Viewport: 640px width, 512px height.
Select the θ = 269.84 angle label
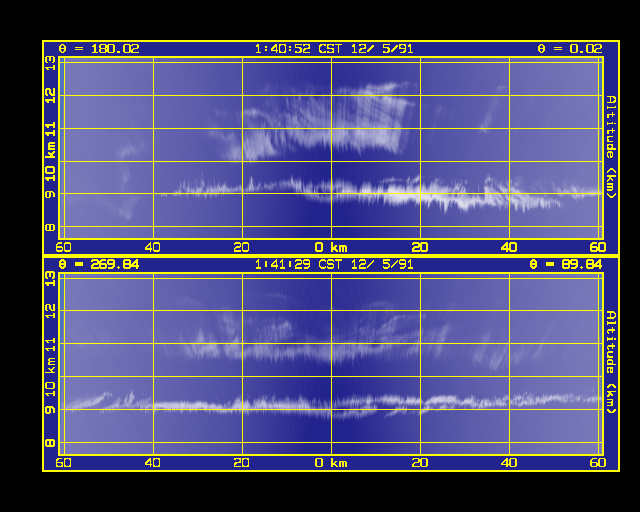pos(99,265)
